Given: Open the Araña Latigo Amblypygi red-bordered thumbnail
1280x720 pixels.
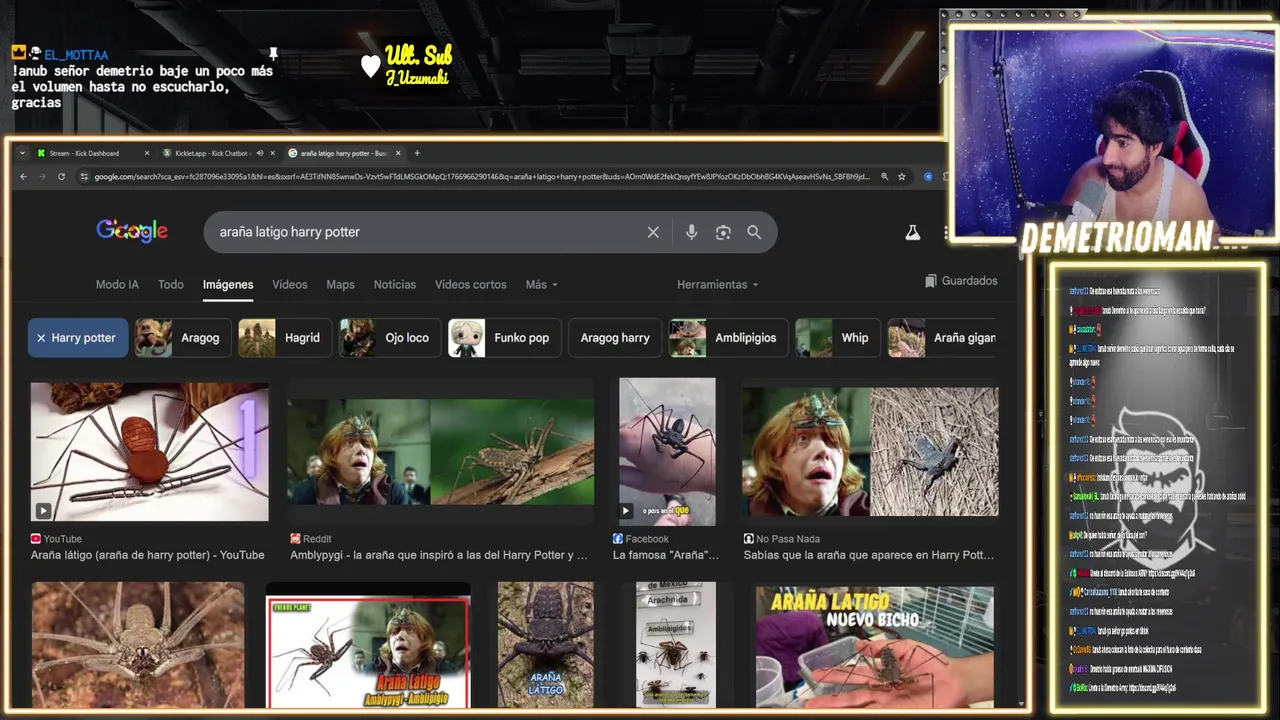Looking at the screenshot, I should (368, 650).
